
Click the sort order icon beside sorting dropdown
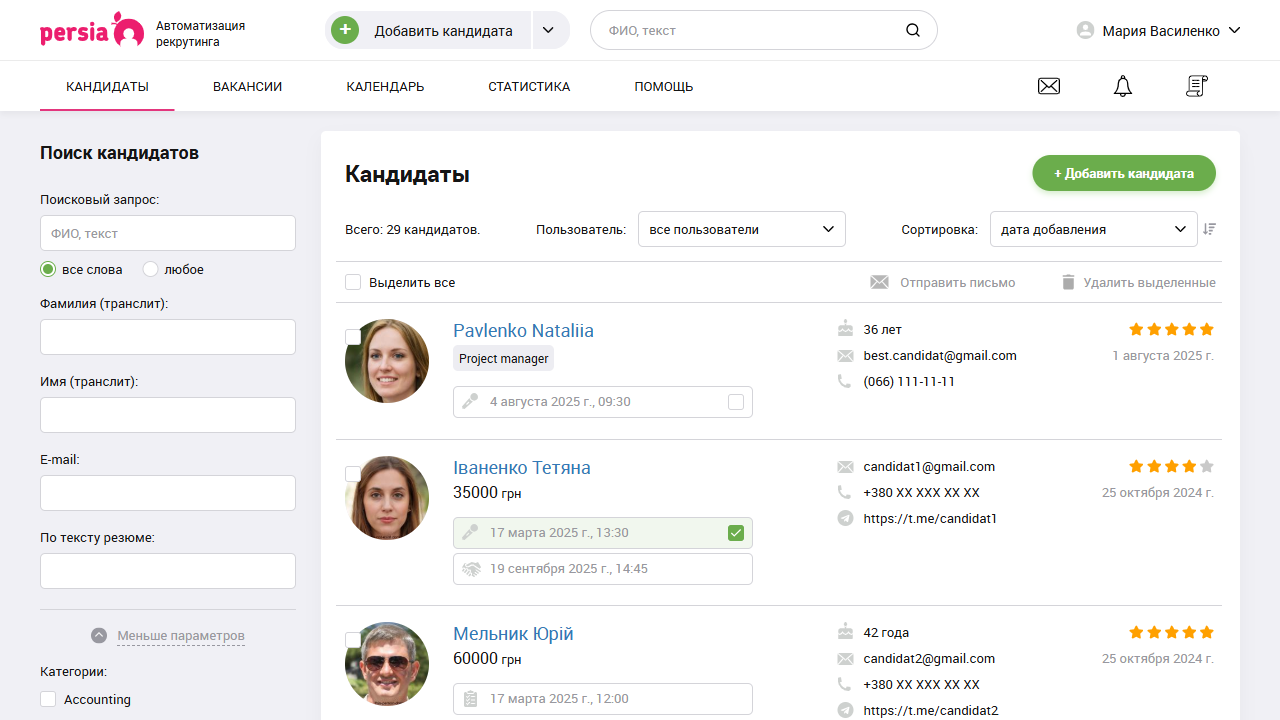point(1209,228)
